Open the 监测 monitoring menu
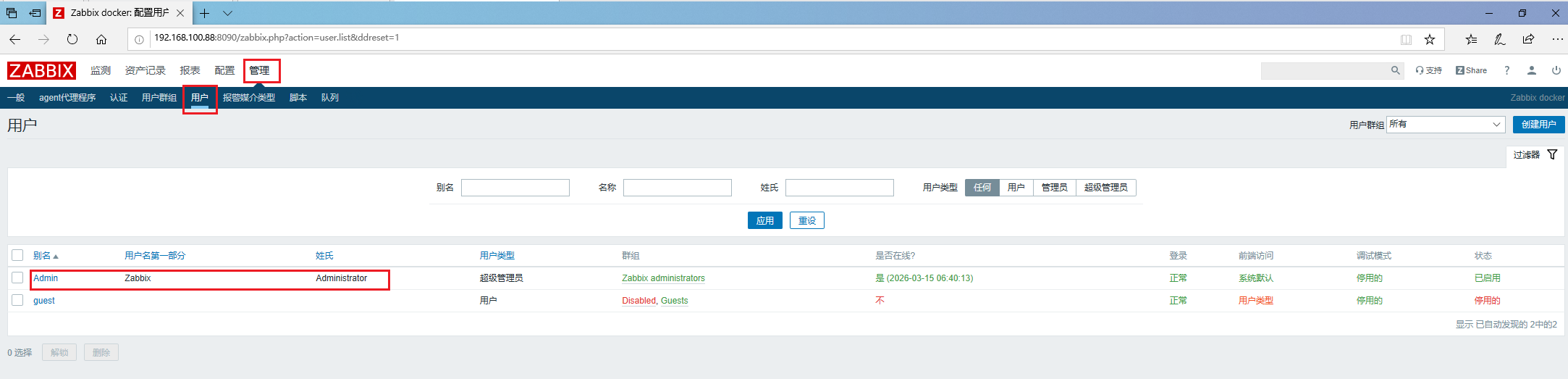The image size is (1568, 379). (101, 70)
